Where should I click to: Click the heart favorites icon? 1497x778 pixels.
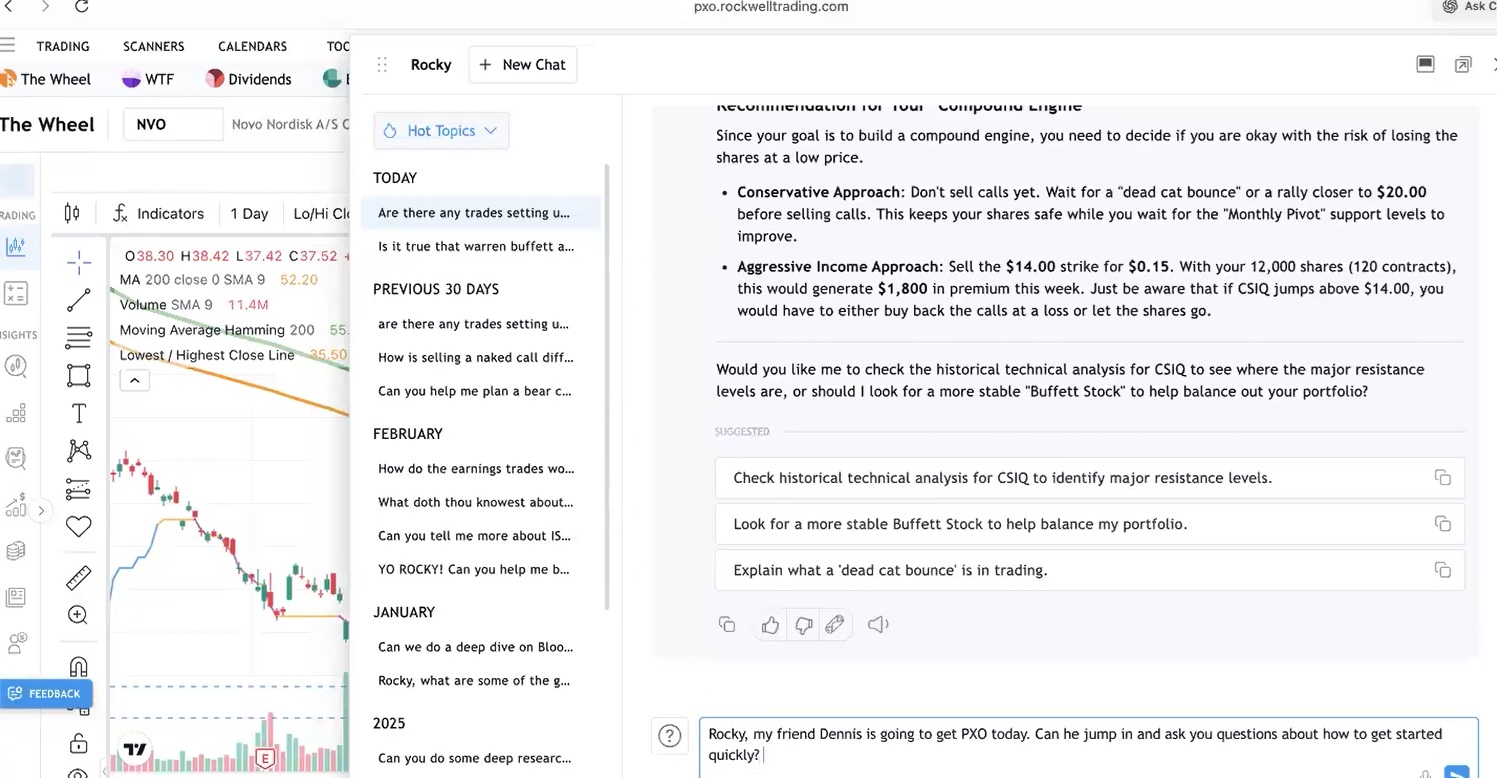pyautogui.click(x=79, y=526)
